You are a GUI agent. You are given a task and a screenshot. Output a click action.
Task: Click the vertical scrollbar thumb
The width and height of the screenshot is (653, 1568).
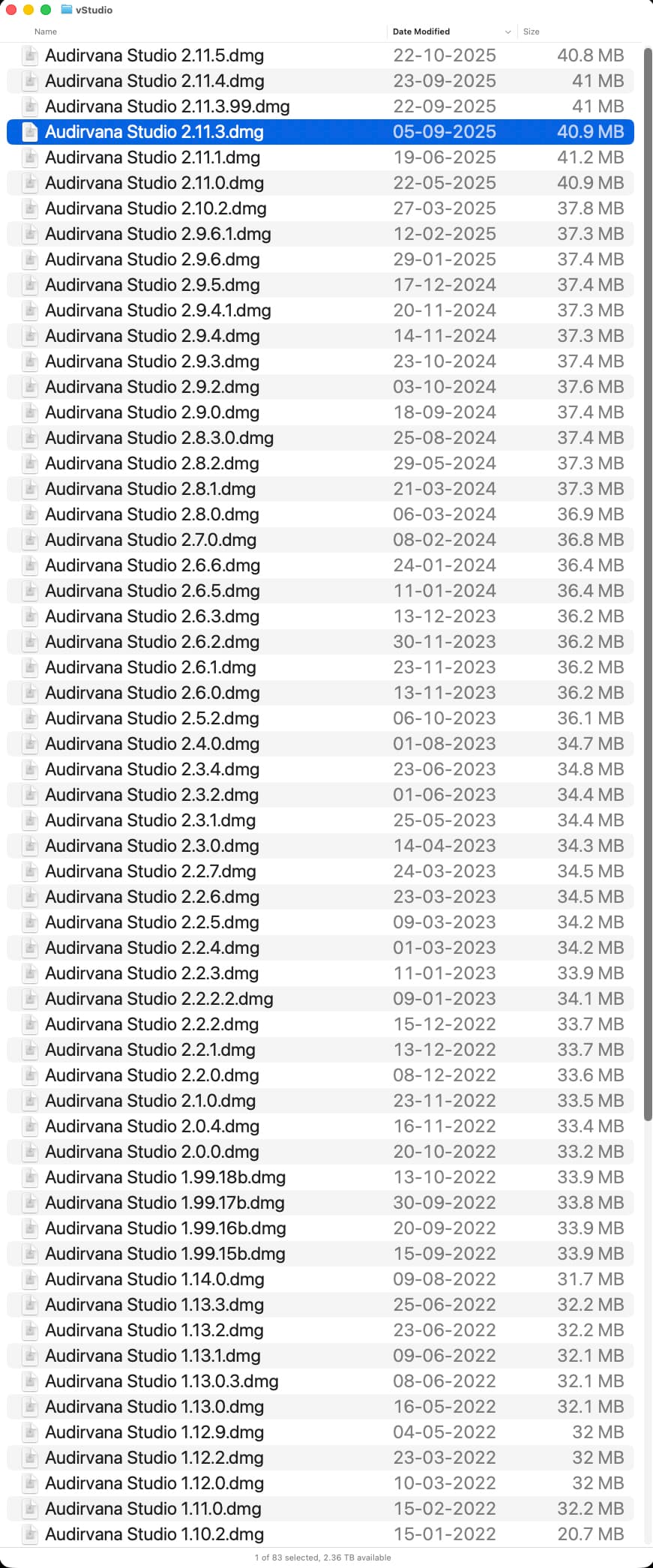pyautogui.click(x=647, y=600)
